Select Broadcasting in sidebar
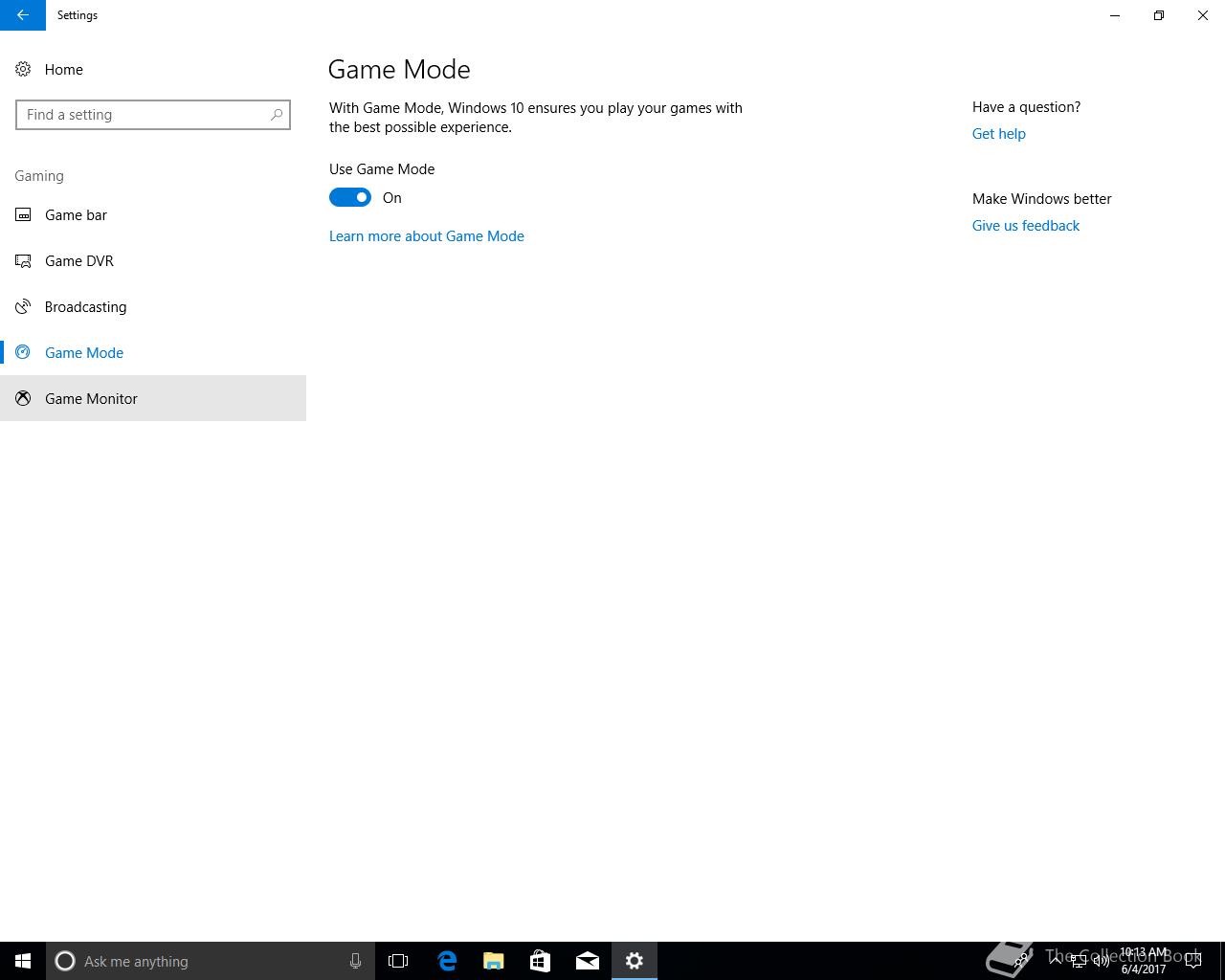The width and height of the screenshot is (1225, 980). [x=153, y=306]
